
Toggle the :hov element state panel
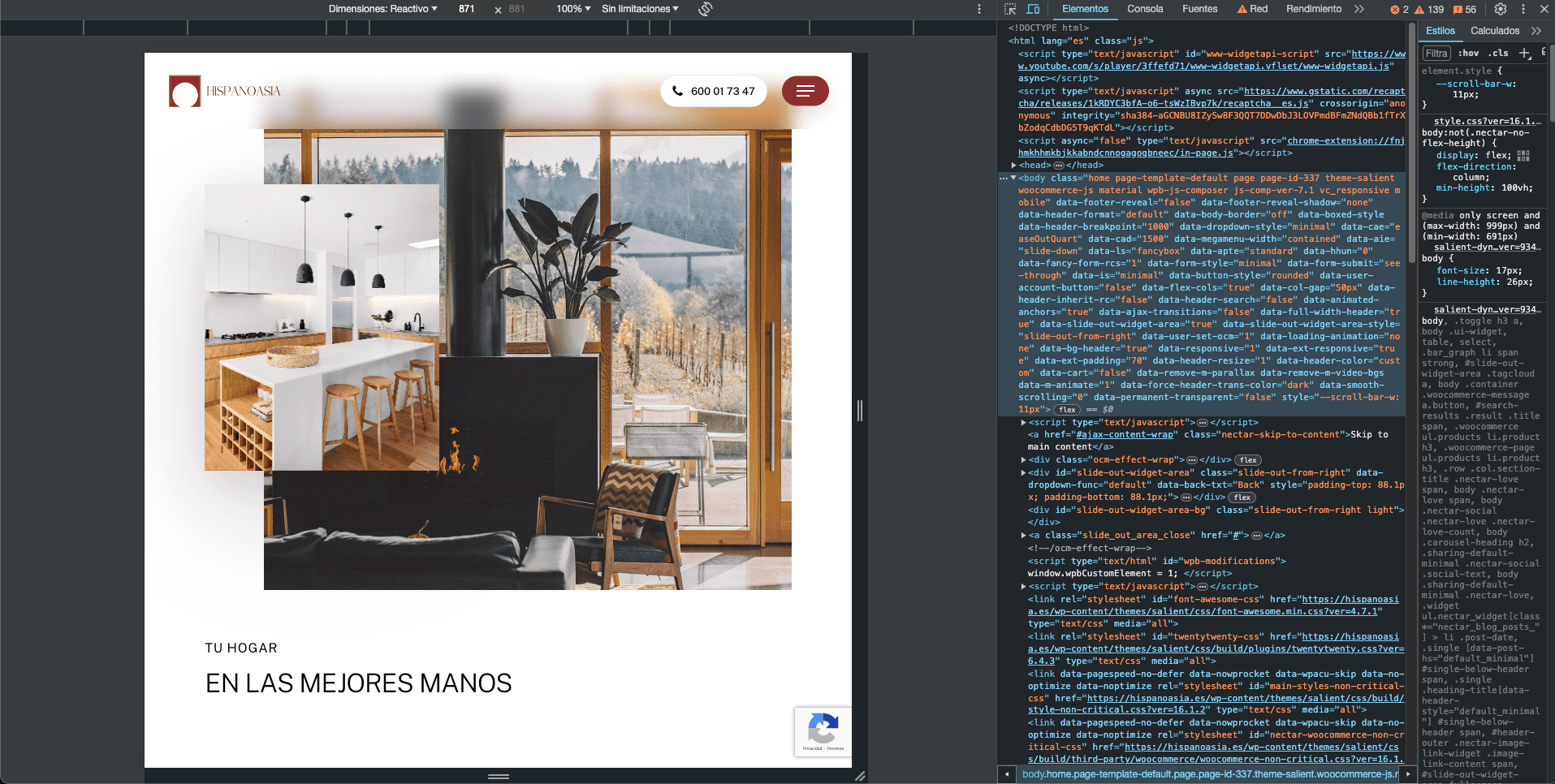(1468, 54)
